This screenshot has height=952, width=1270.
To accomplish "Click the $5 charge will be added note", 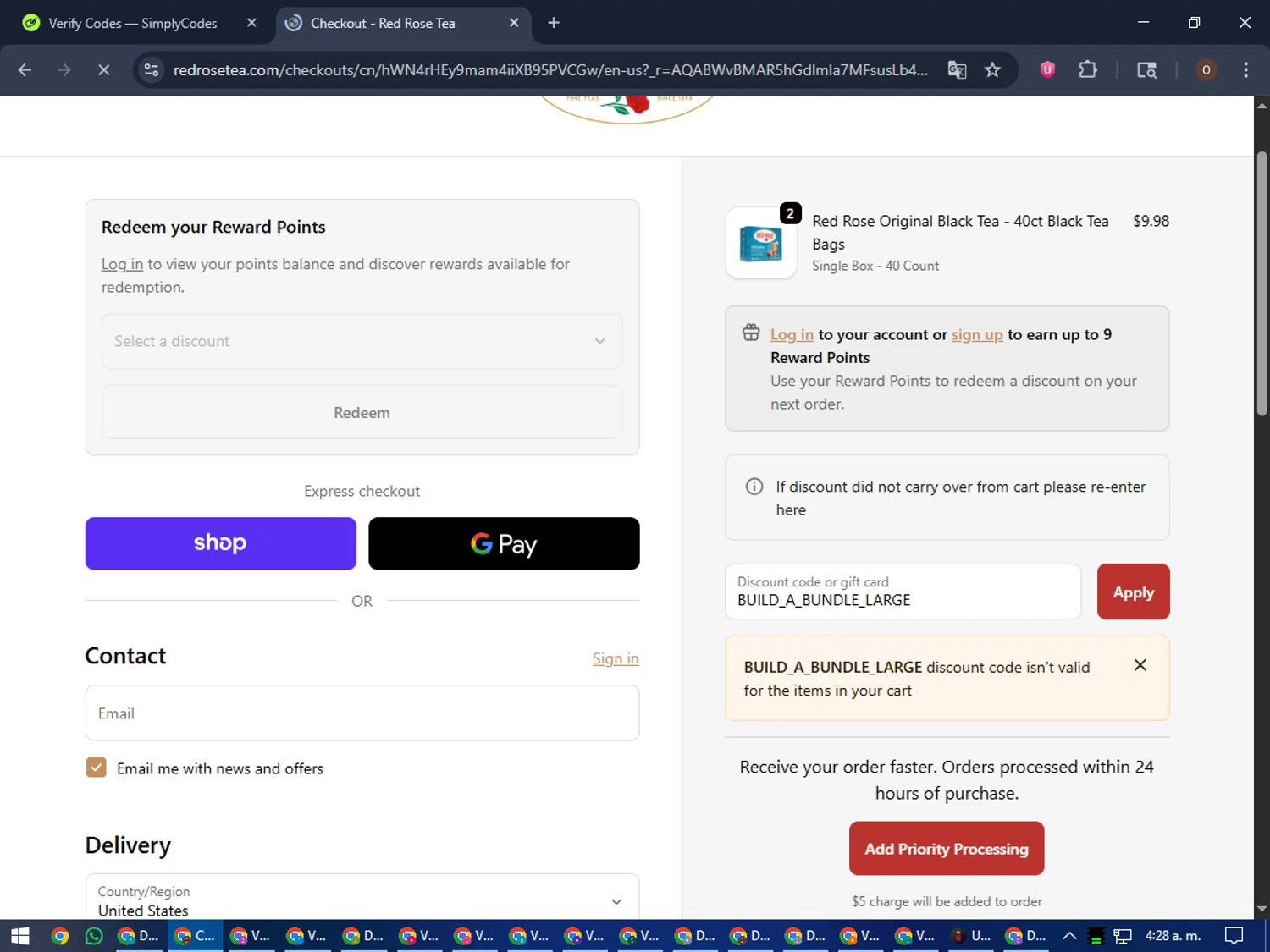I will pyautogui.click(x=947, y=901).
